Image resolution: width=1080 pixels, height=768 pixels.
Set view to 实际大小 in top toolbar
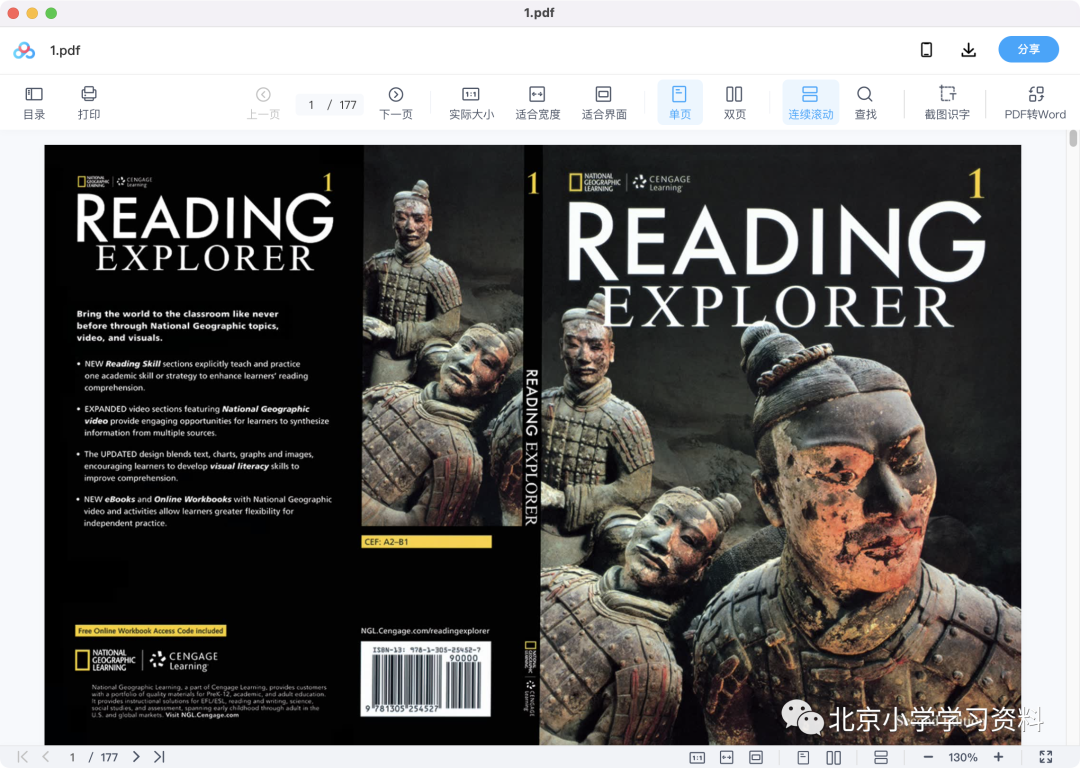471,103
